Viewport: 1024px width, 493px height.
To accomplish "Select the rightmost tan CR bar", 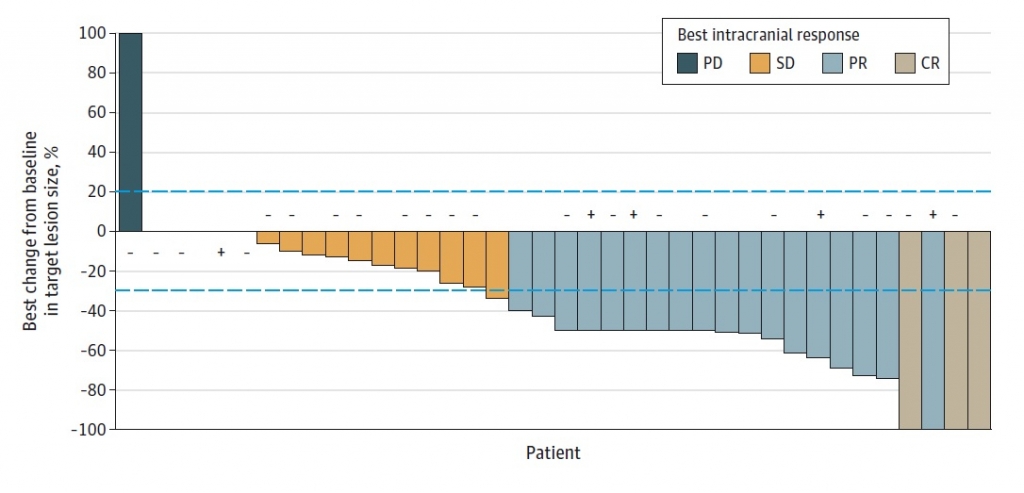I will click(979, 330).
